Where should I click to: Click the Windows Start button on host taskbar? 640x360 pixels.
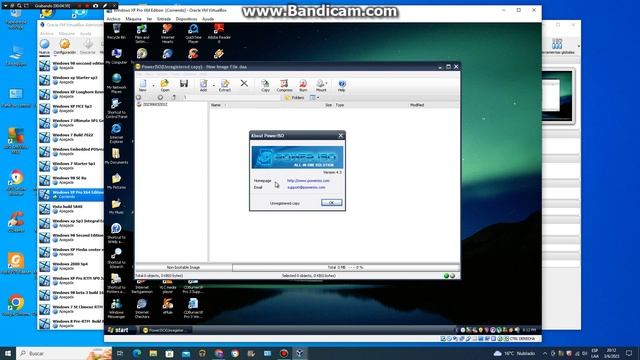[x=8, y=353]
